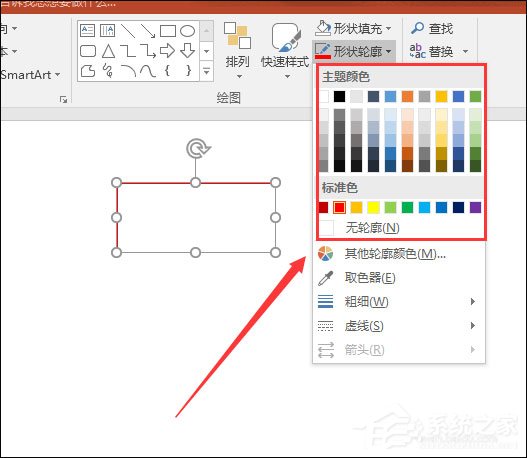Open the 形状填充 dropdown arrow
The height and width of the screenshot is (458, 527).
pyautogui.click(x=389, y=29)
